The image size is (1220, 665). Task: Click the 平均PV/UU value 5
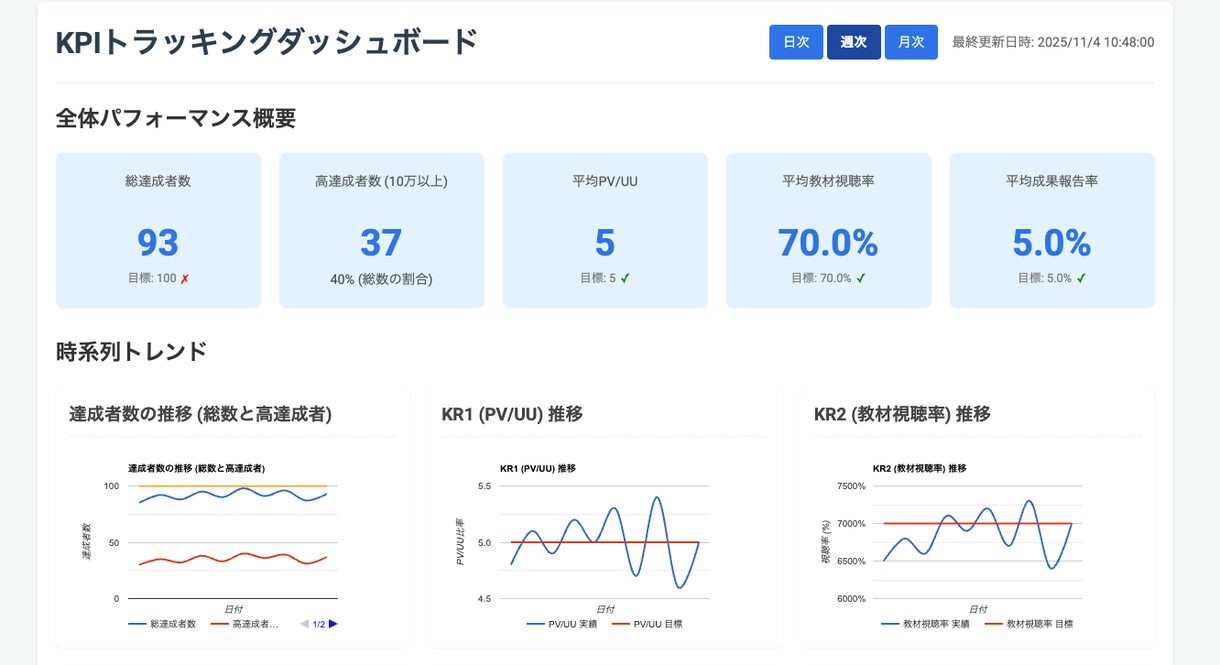[x=605, y=242]
